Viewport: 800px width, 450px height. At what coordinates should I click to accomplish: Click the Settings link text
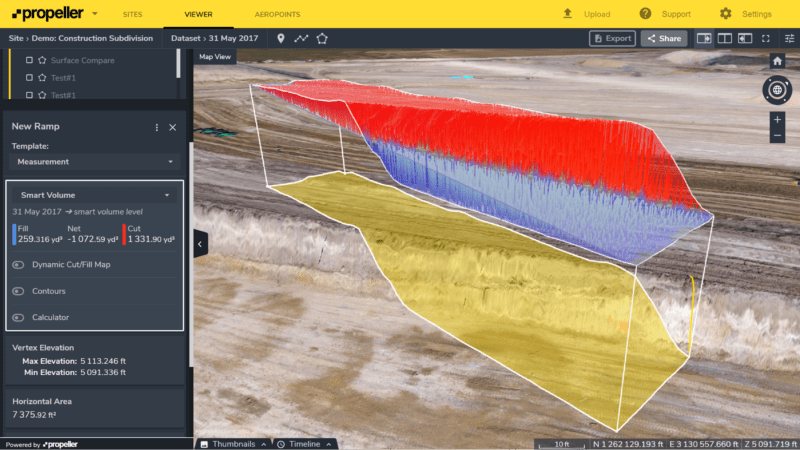757,14
